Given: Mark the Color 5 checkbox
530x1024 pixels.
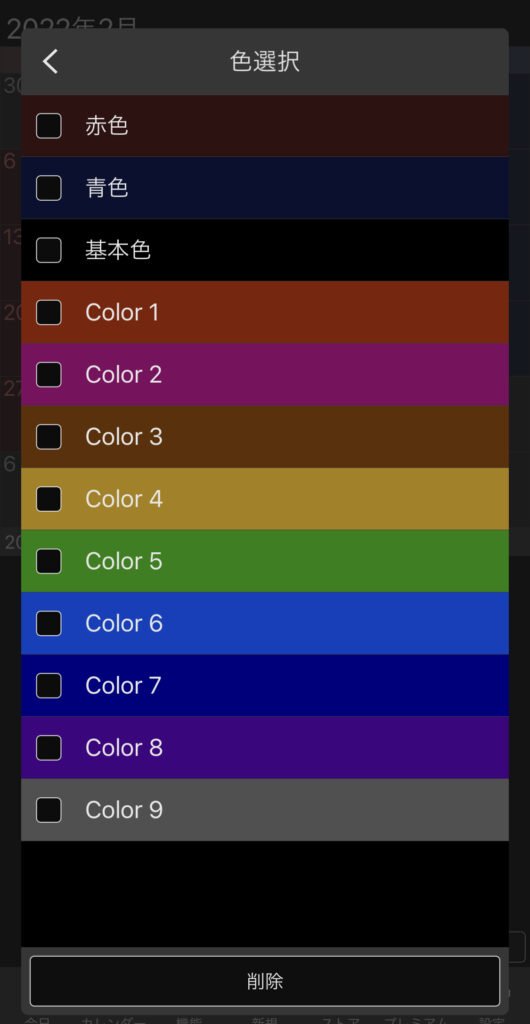Looking at the screenshot, I should coord(49,561).
